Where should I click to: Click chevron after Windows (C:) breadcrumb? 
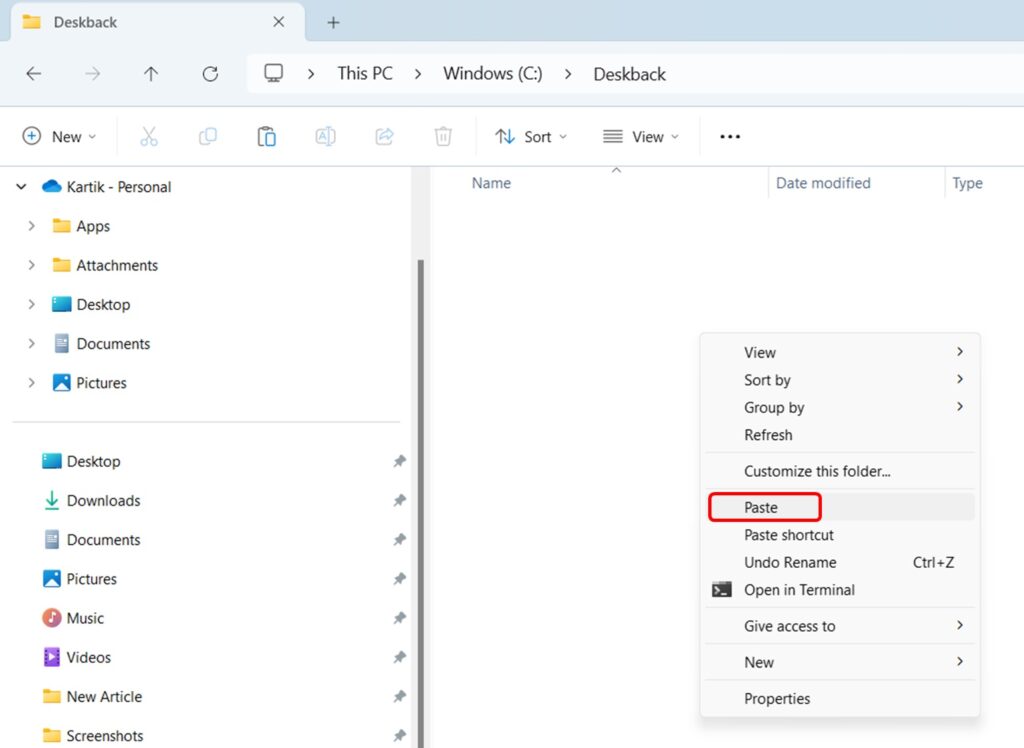568,74
